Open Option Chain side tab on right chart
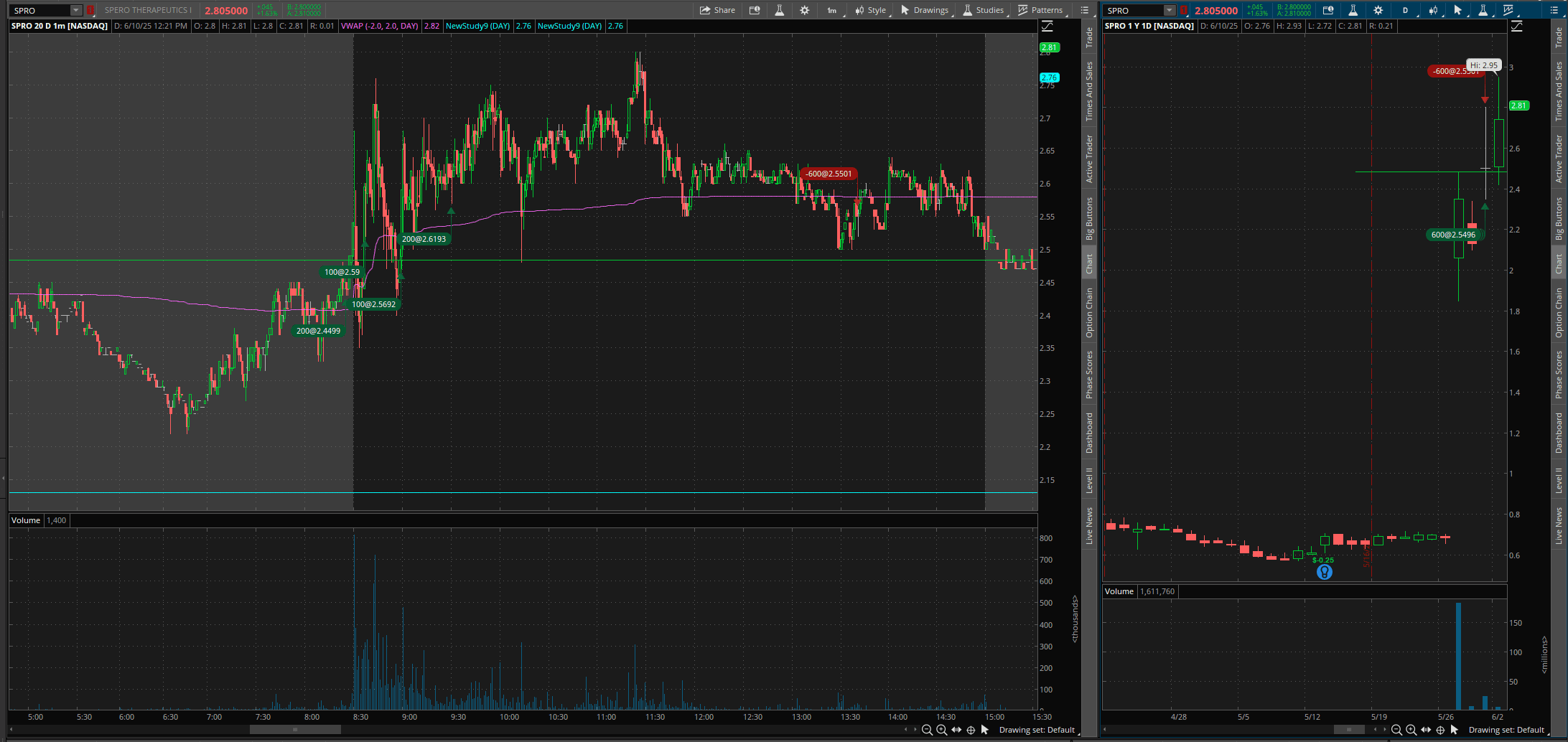 1559,313
